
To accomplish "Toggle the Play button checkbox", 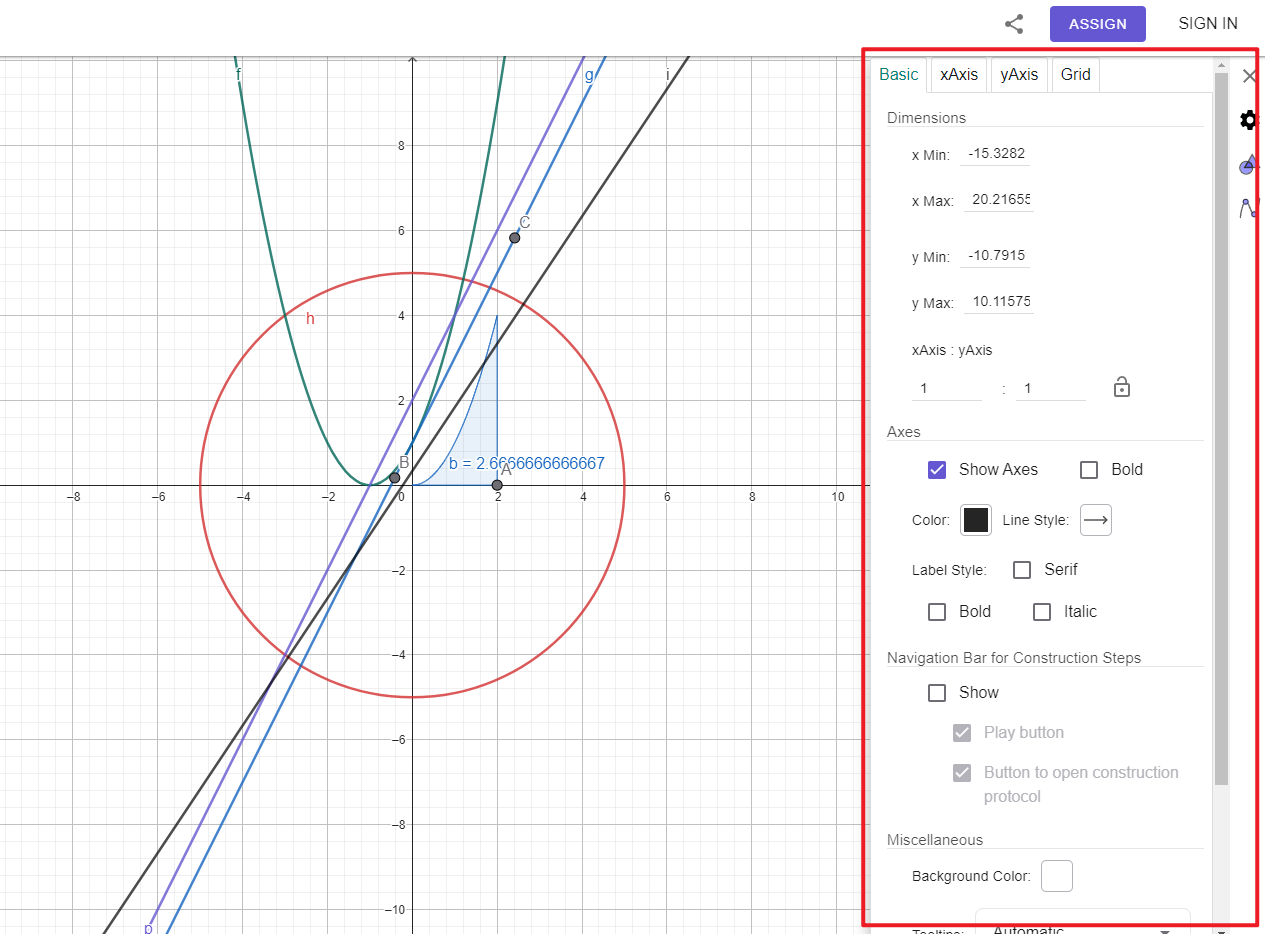I will pyautogui.click(x=962, y=733).
